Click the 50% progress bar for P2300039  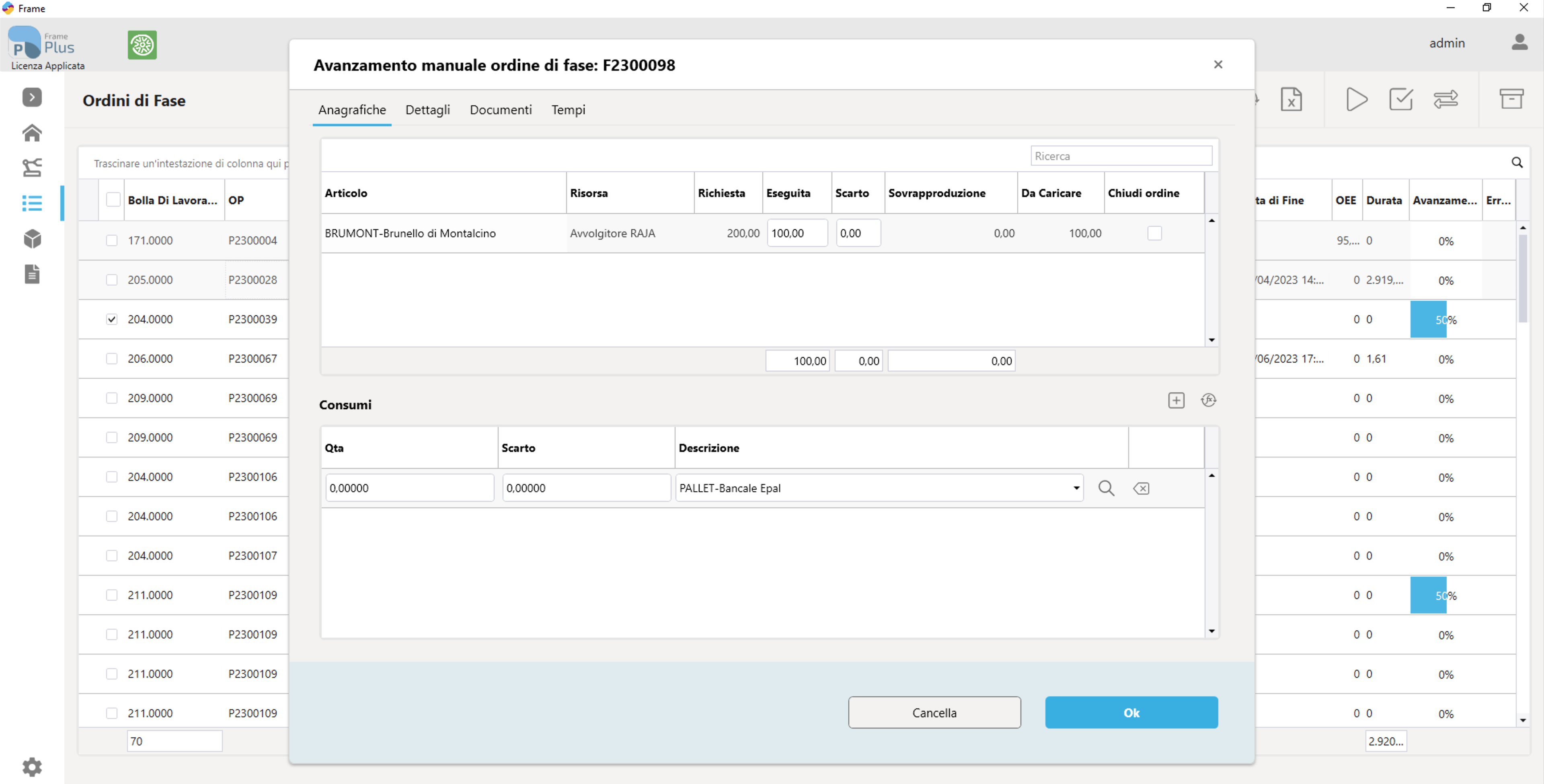coord(1445,320)
